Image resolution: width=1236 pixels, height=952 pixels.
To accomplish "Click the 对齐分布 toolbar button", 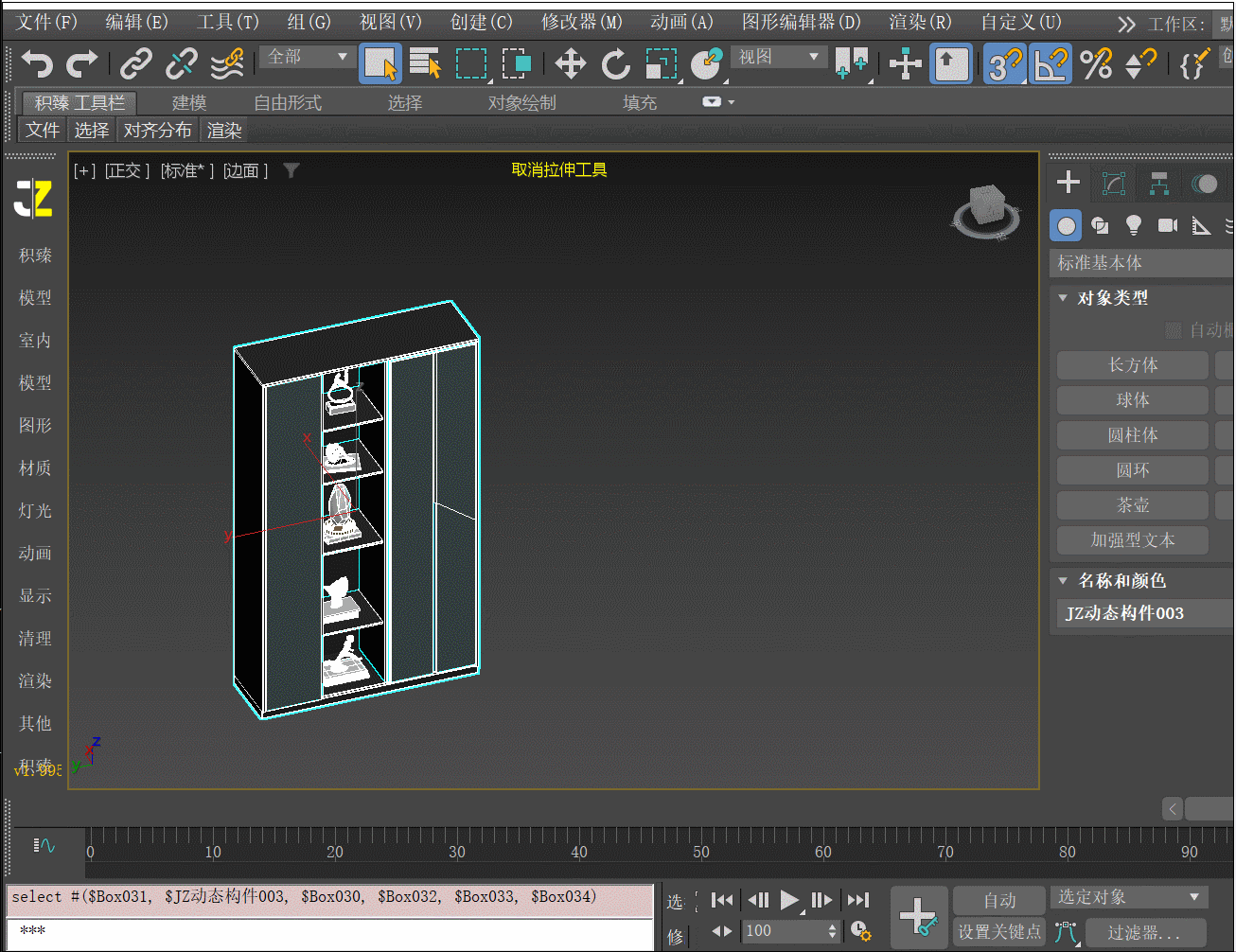I will [x=157, y=130].
